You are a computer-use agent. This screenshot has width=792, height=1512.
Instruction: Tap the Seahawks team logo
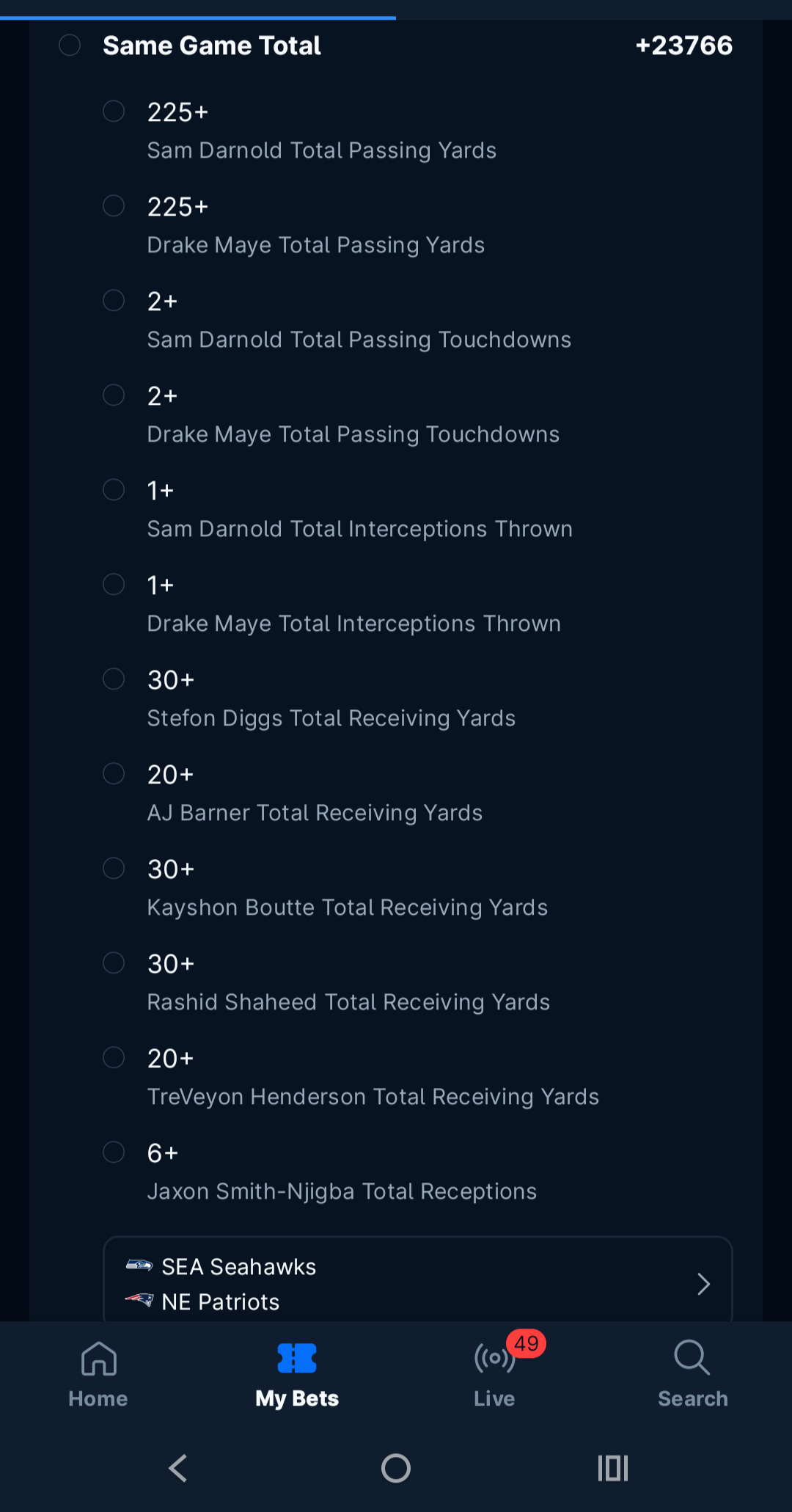(x=139, y=1266)
